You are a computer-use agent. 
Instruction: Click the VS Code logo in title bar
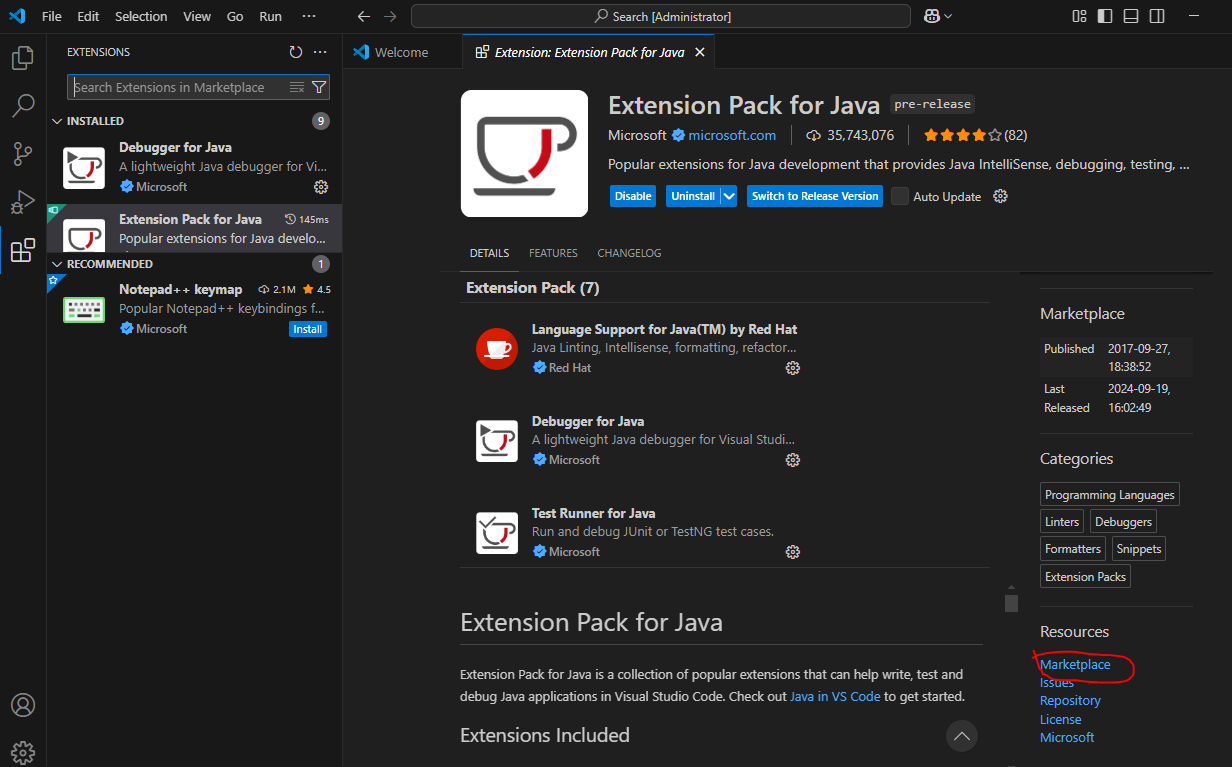(x=17, y=16)
